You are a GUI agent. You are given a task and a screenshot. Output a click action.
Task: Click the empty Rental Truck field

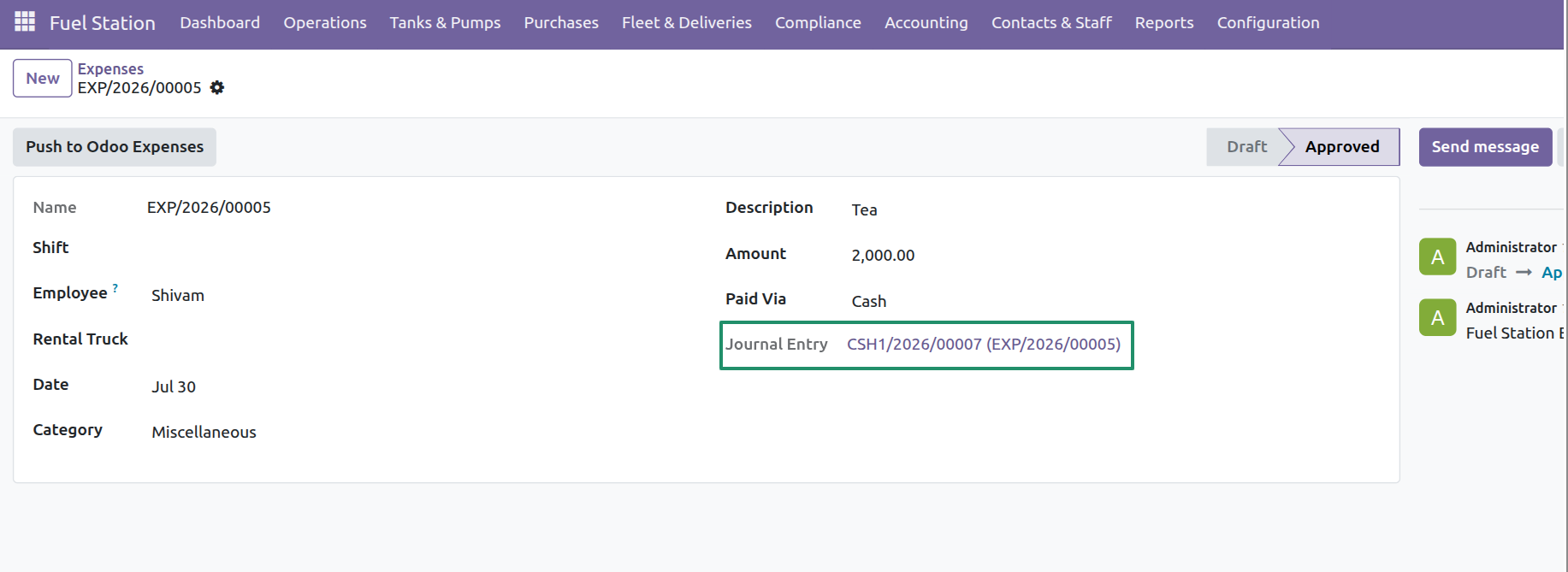click(x=419, y=339)
